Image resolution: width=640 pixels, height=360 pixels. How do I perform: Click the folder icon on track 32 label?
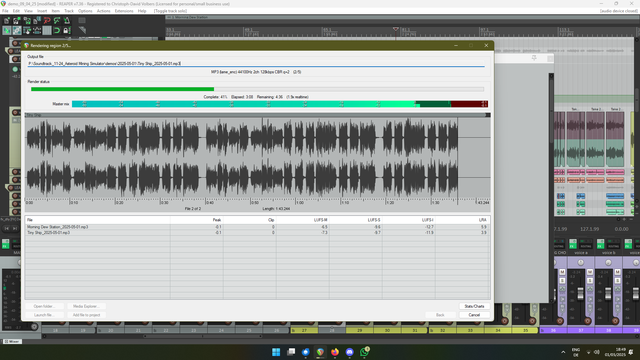coord(432,330)
